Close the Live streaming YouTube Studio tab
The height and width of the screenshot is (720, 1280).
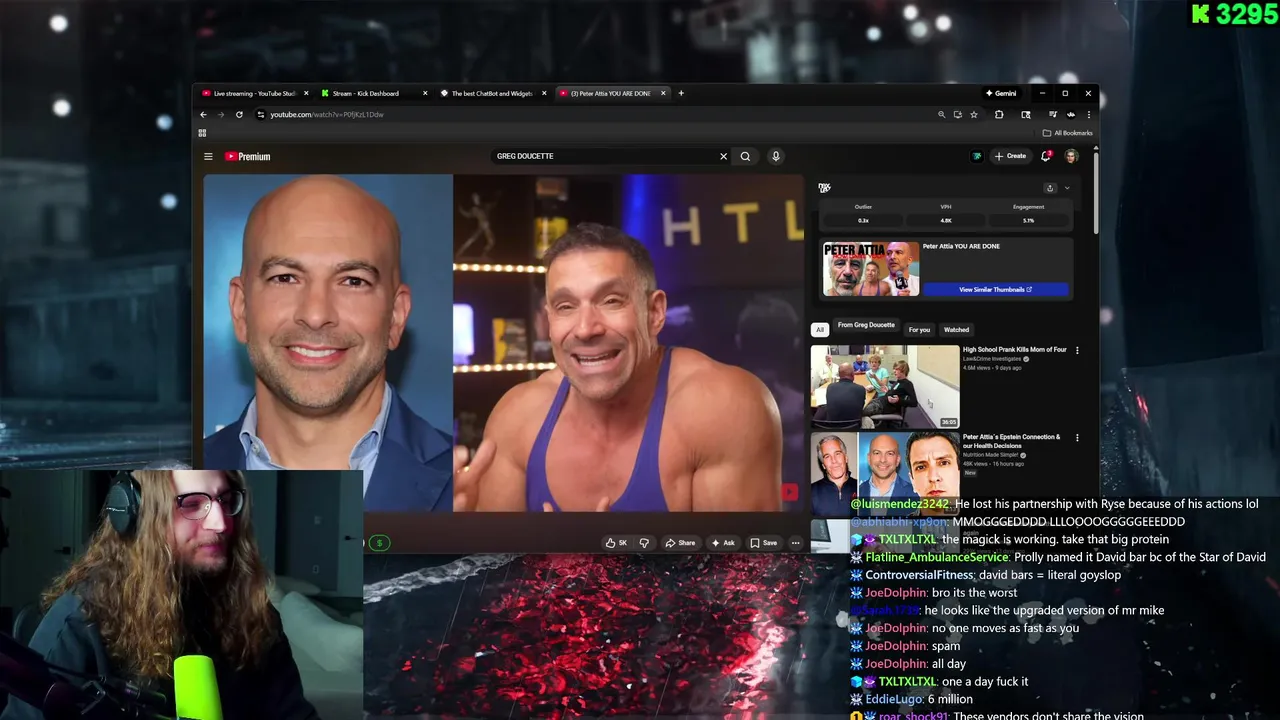(x=306, y=93)
